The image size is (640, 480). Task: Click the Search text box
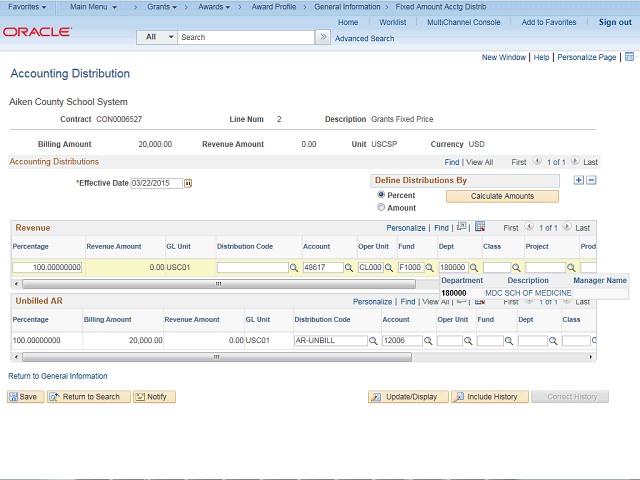pos(246,37)
